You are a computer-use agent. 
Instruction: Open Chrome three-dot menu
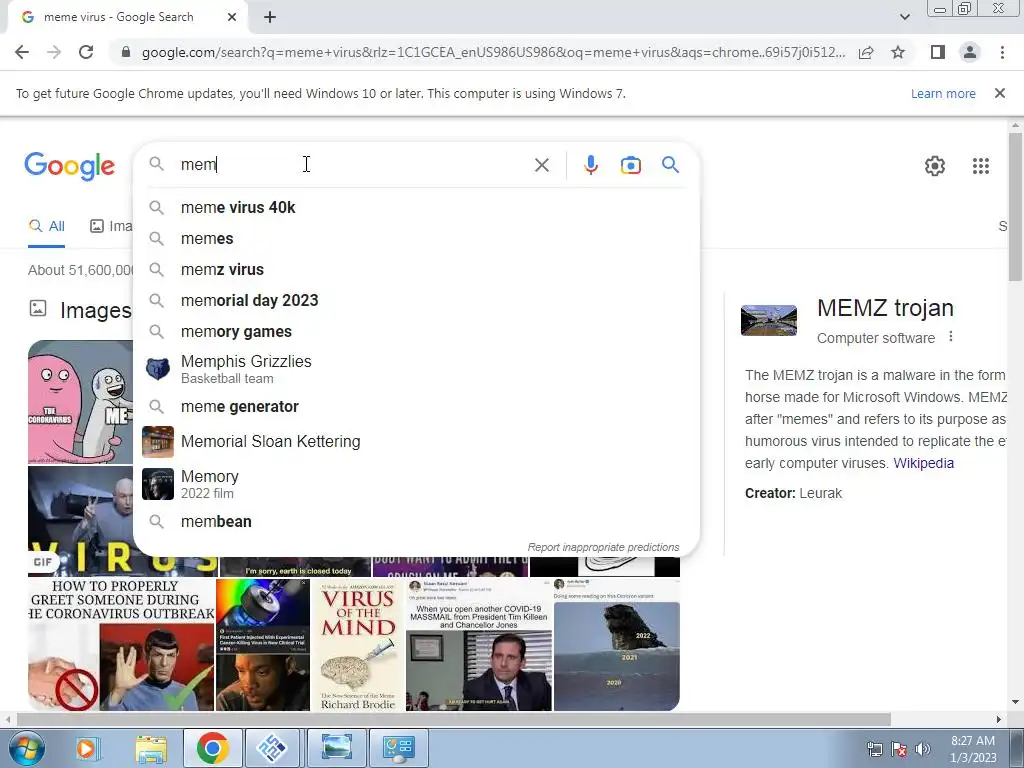click(1002, 52)
